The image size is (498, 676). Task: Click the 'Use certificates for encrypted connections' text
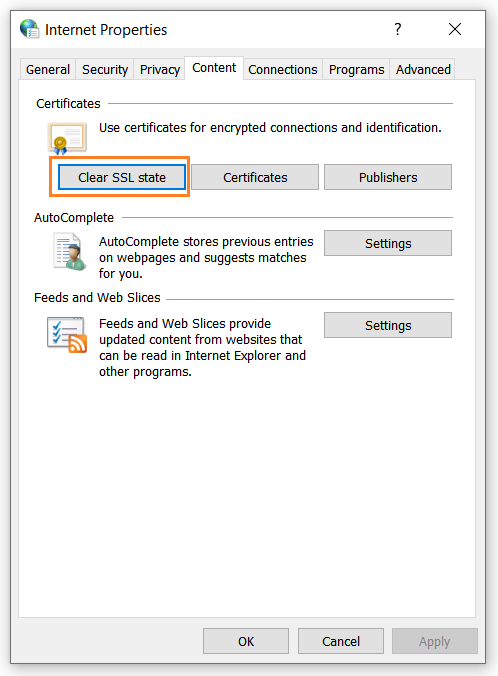(270, 128)
